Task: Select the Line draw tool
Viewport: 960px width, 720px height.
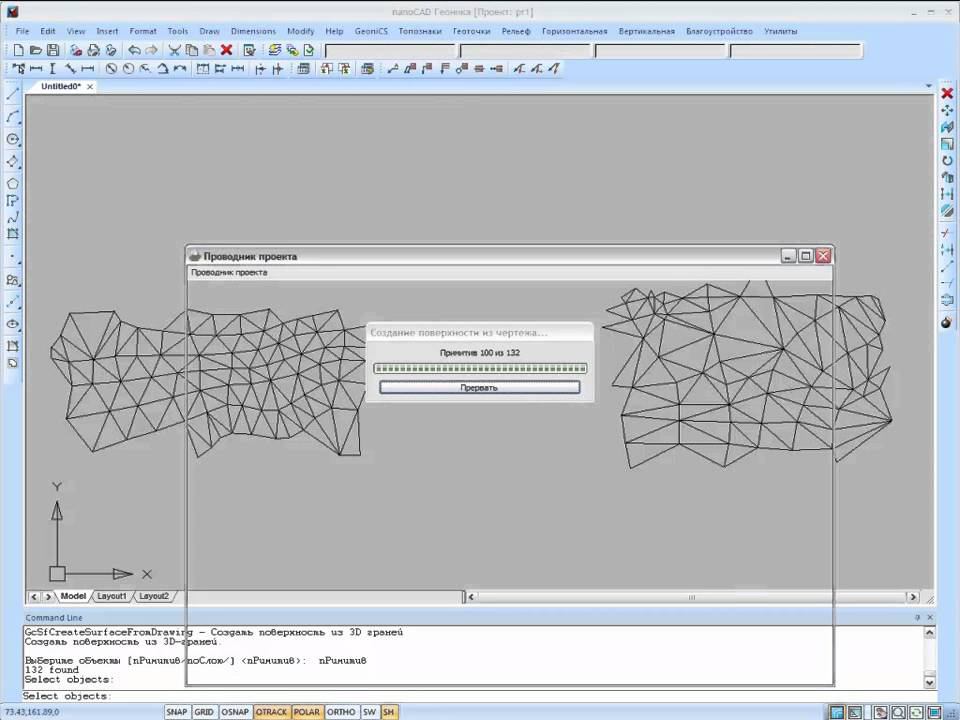Action: pos(13,94)
